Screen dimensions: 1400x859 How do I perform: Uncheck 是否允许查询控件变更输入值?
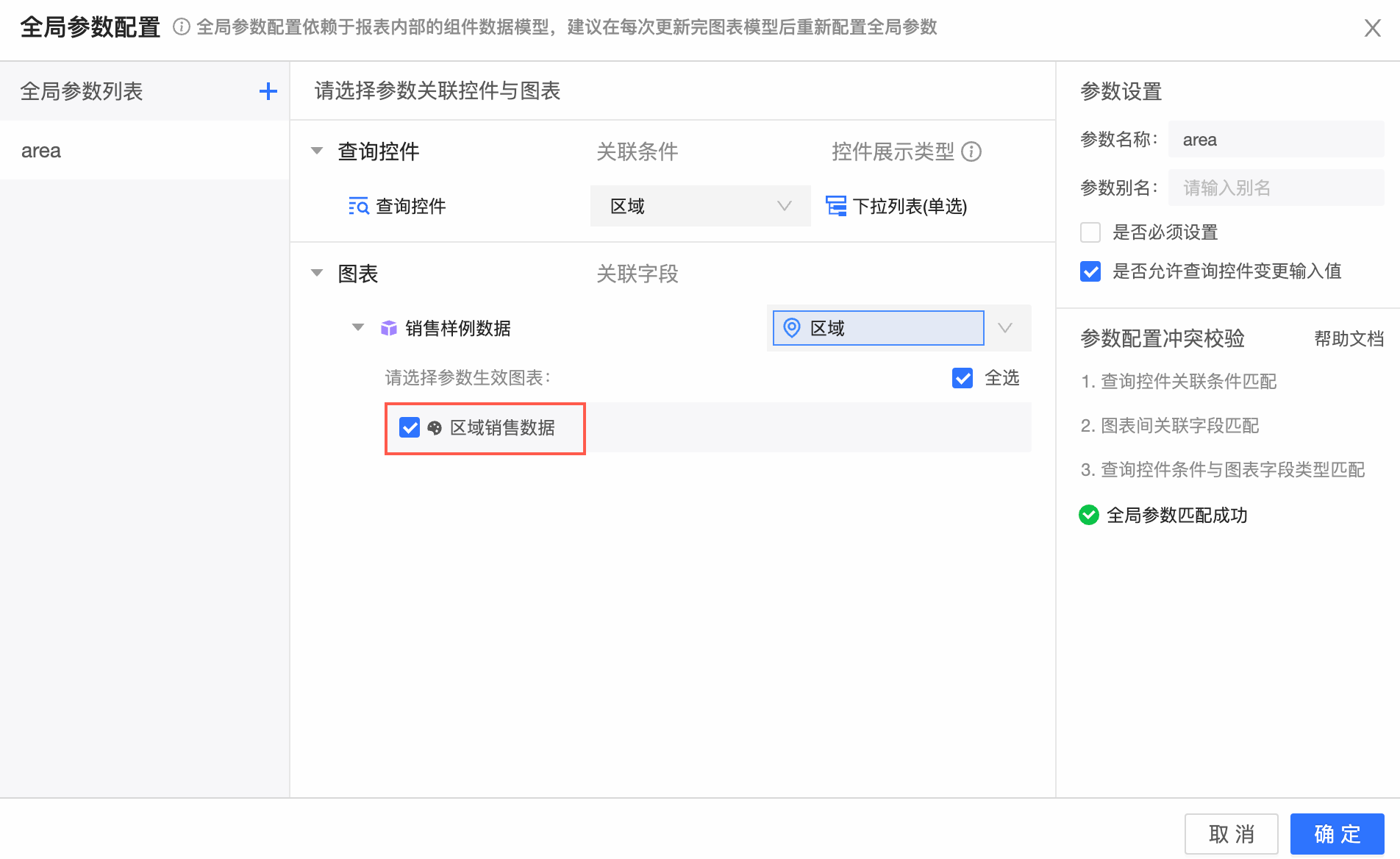click(x=1090, y=271)
